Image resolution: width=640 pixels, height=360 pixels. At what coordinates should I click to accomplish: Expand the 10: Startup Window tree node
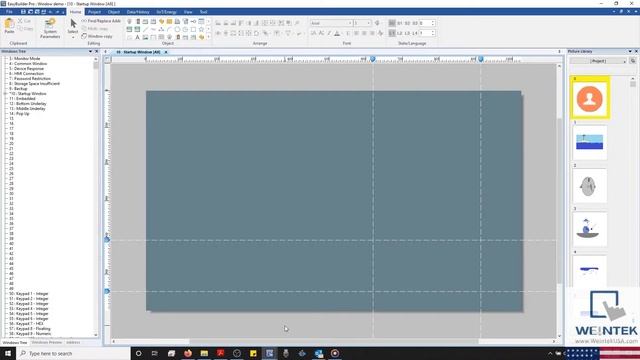(5, 94)
